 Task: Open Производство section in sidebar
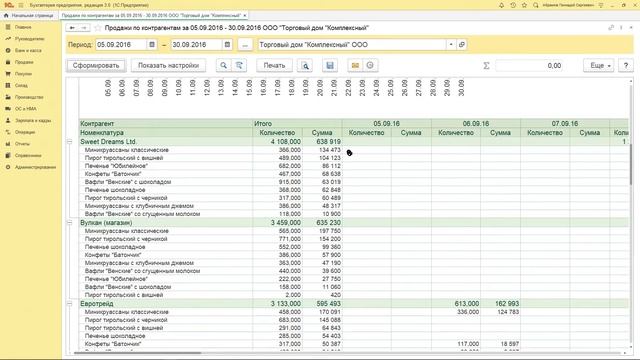(x=29, y=97)
